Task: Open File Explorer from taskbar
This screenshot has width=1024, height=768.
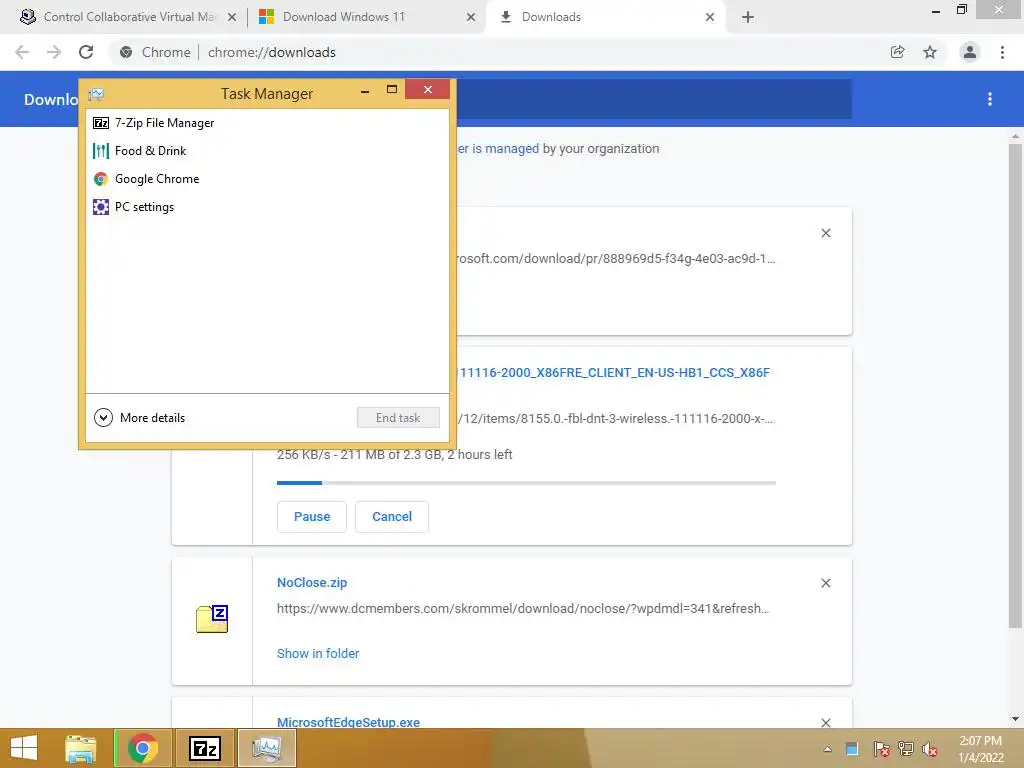Action: coord(81,748)
